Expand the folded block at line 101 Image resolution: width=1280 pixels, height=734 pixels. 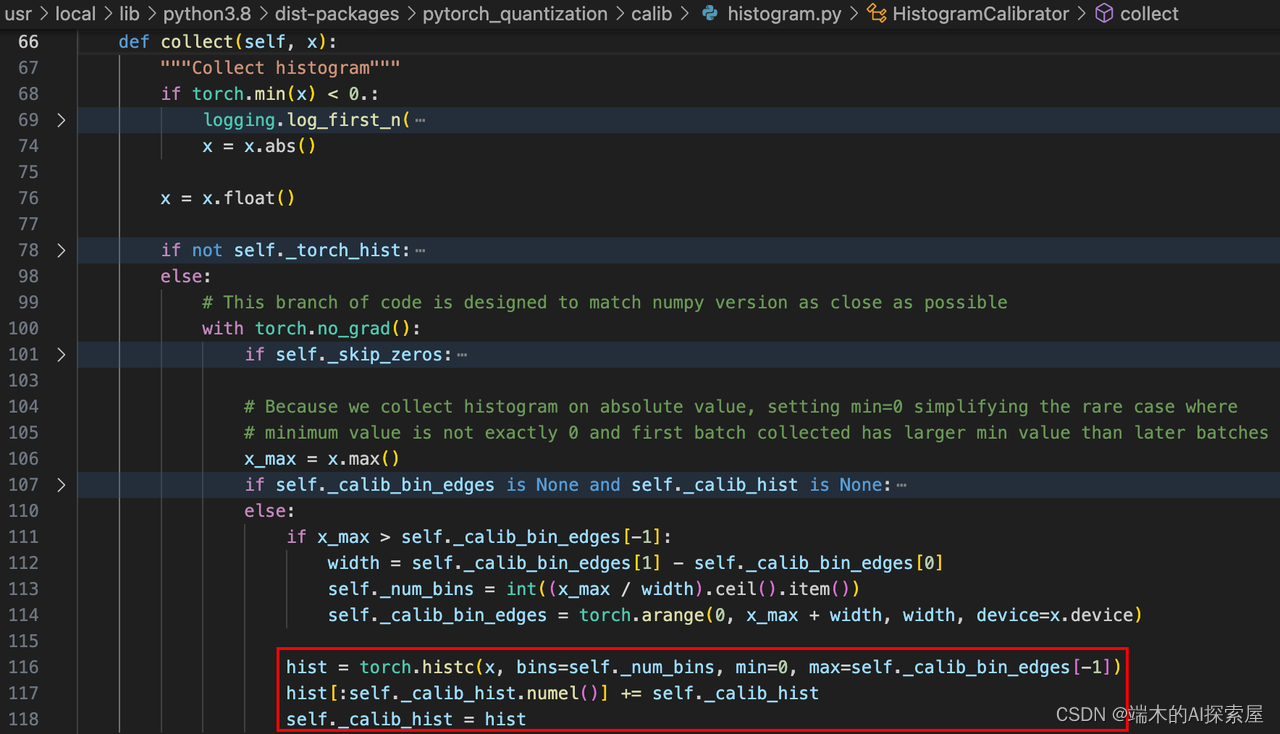(61, 354)
